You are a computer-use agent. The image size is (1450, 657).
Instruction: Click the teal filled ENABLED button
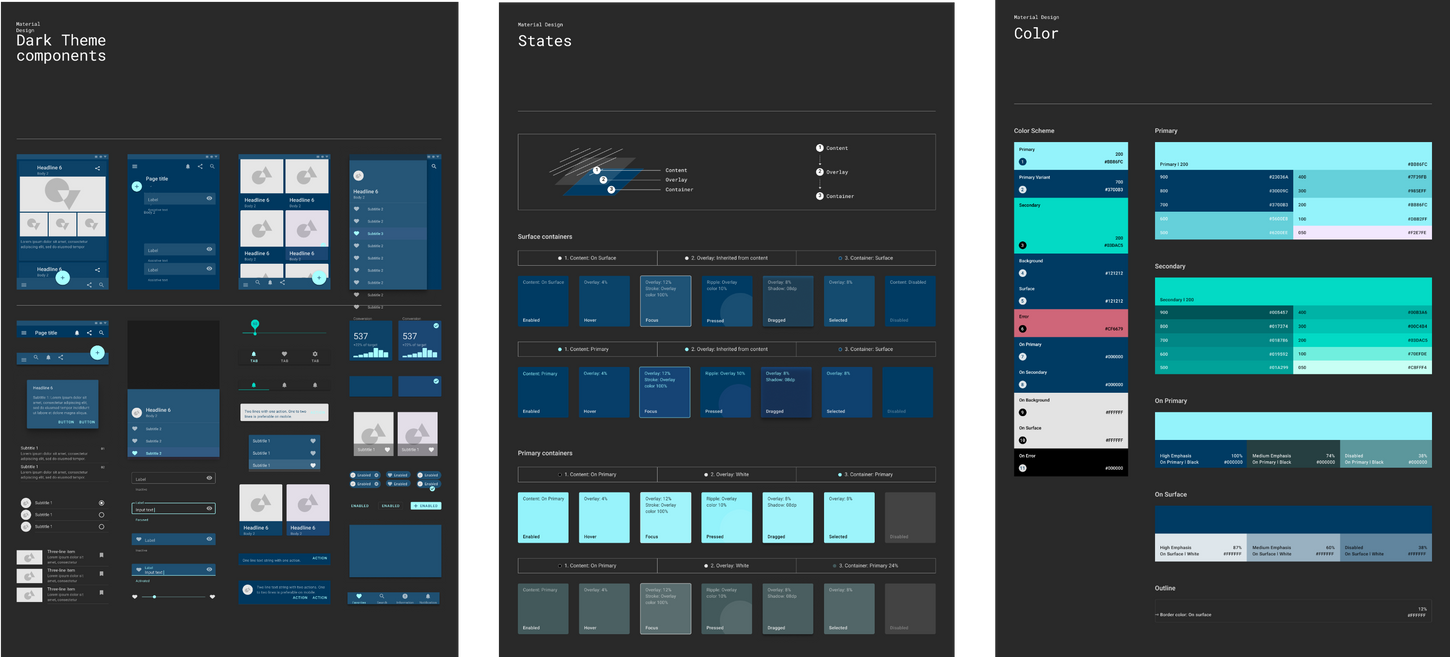tap(426, 505)
